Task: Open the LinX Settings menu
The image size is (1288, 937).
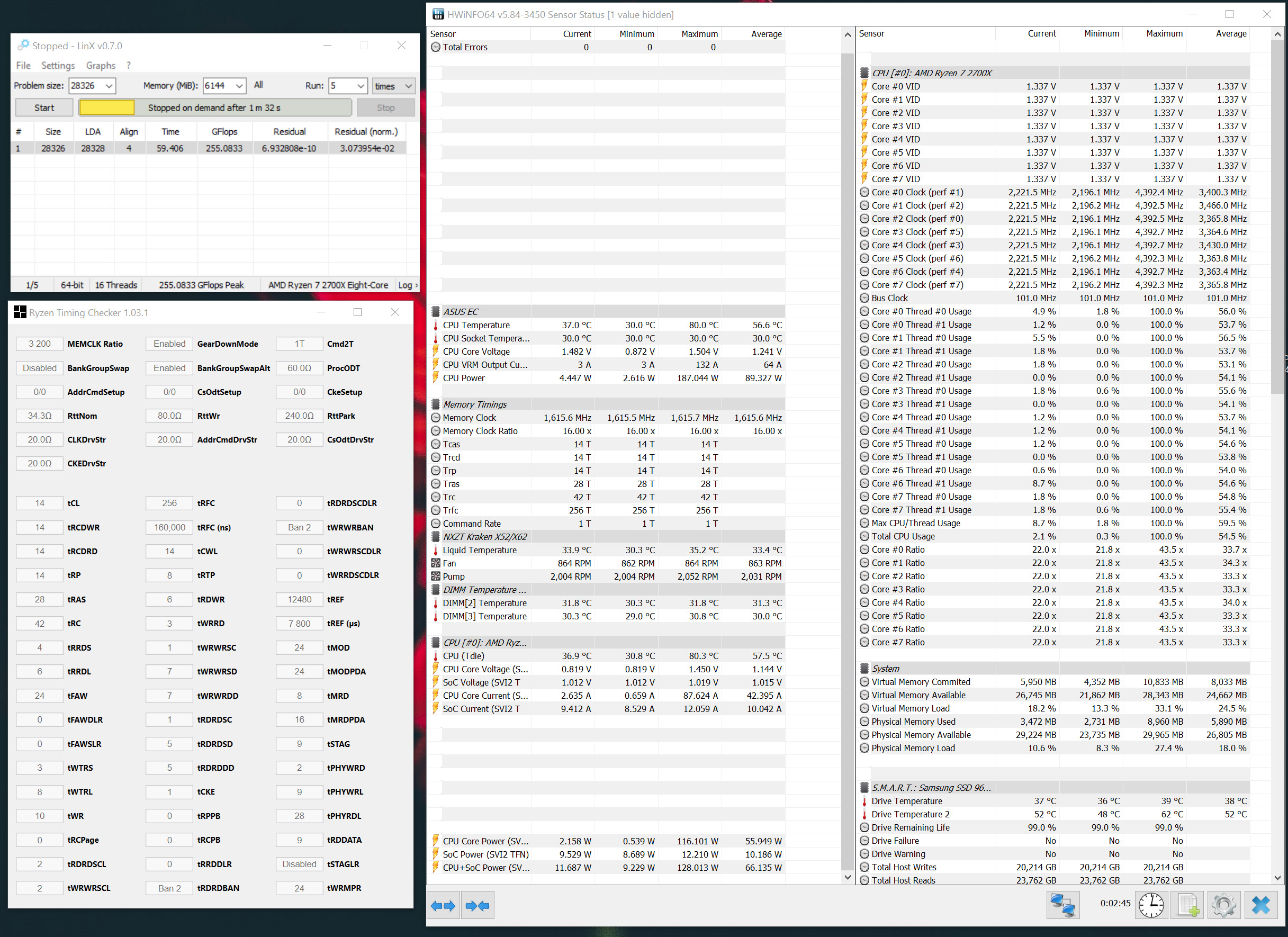Action: pyautogui.click(x=58, y=65)
